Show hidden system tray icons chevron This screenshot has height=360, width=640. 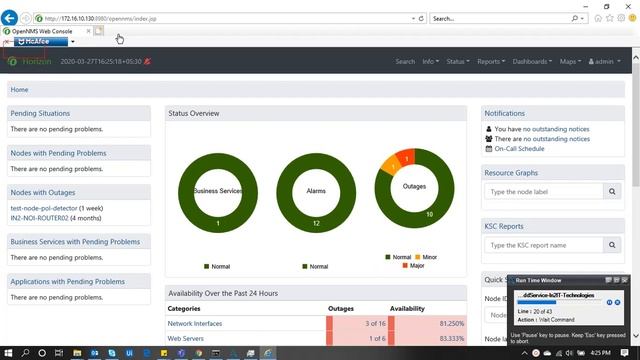(524, 353)
